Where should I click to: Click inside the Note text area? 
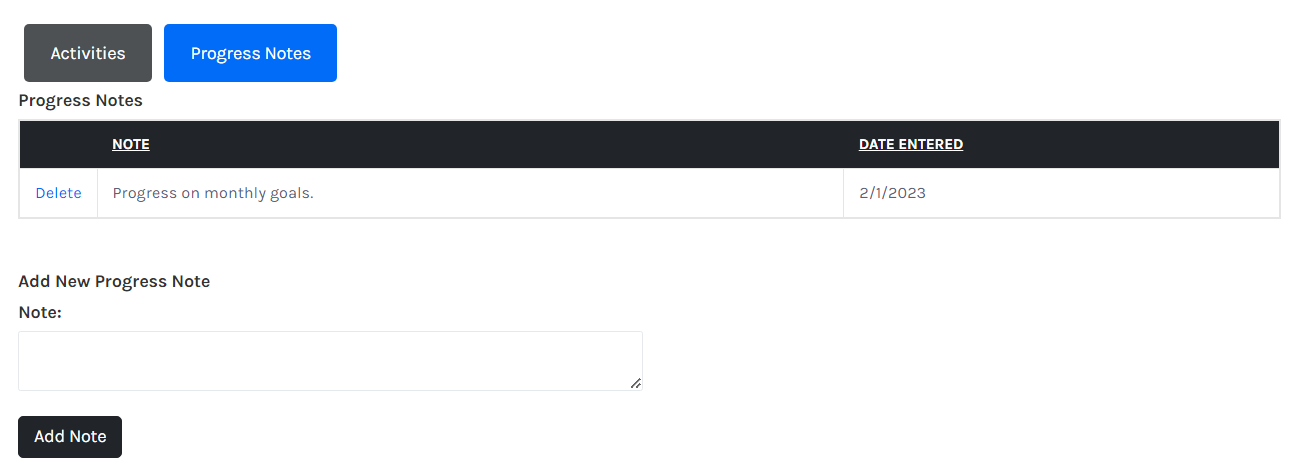(x=330, y=361)
